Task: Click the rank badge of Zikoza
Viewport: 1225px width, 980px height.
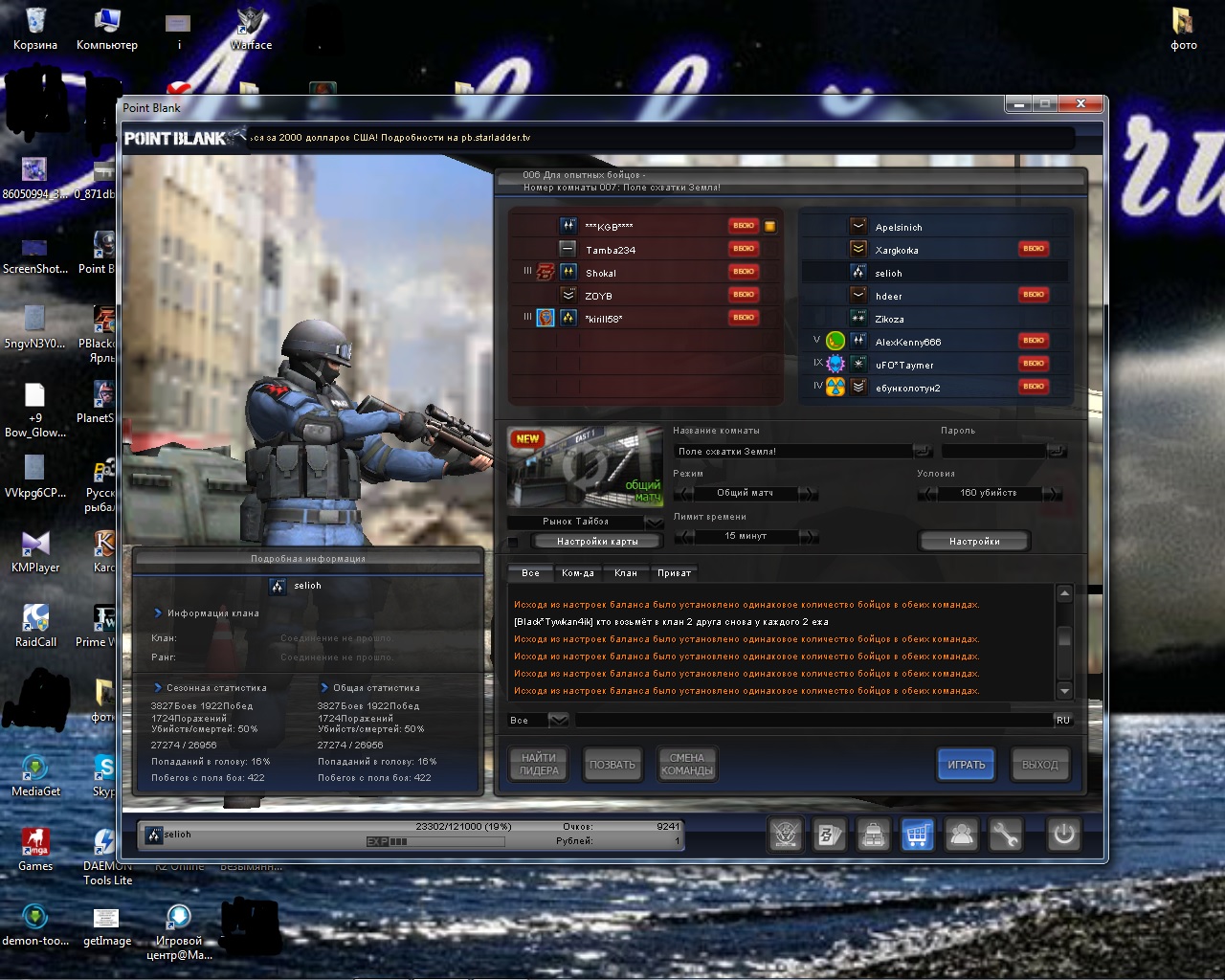Action: click(858, 318)
